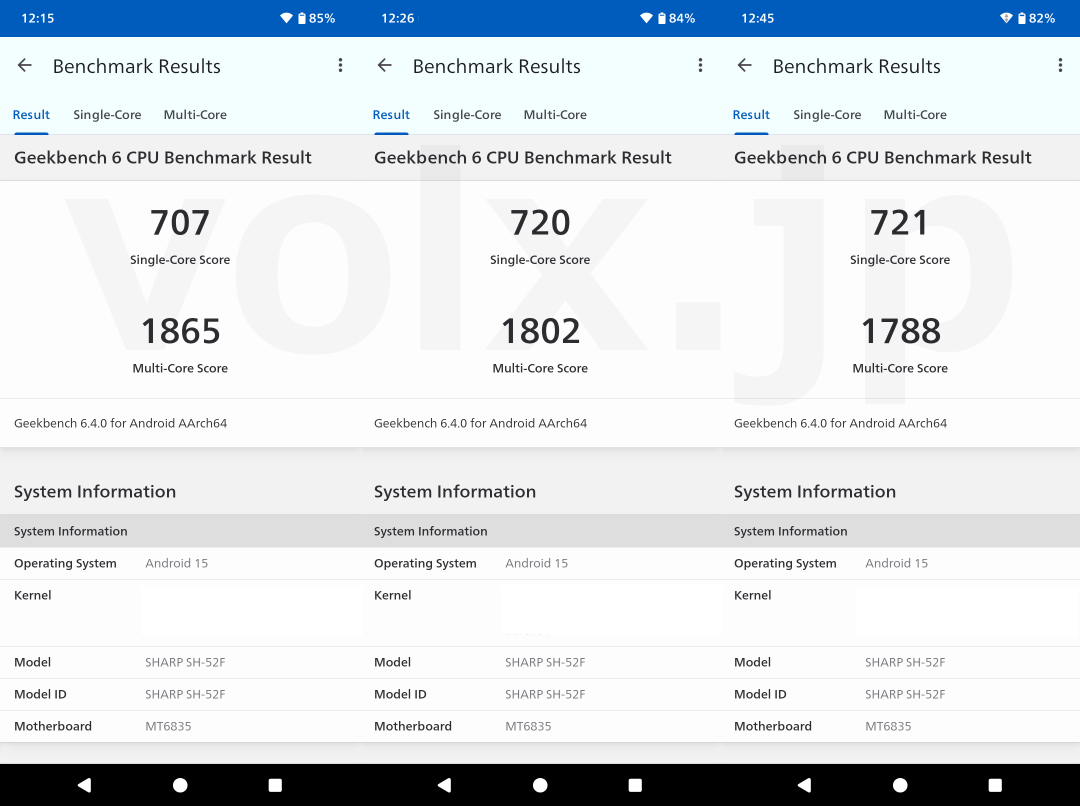Tap the back arrow on the 12:26 screen

[x=385, y=65]
